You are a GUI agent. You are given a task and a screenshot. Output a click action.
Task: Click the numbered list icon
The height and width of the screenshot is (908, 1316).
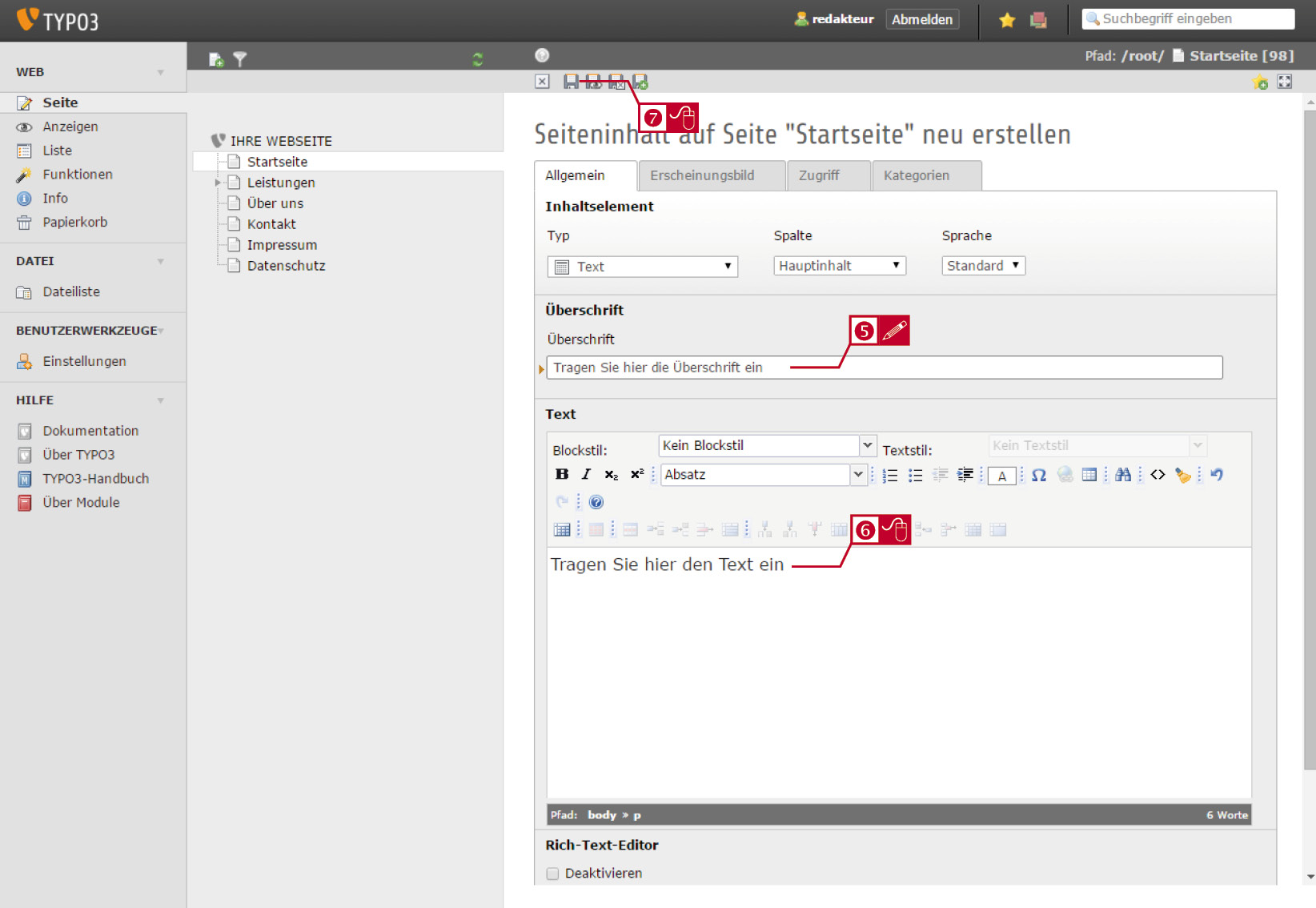coord(890,476)
